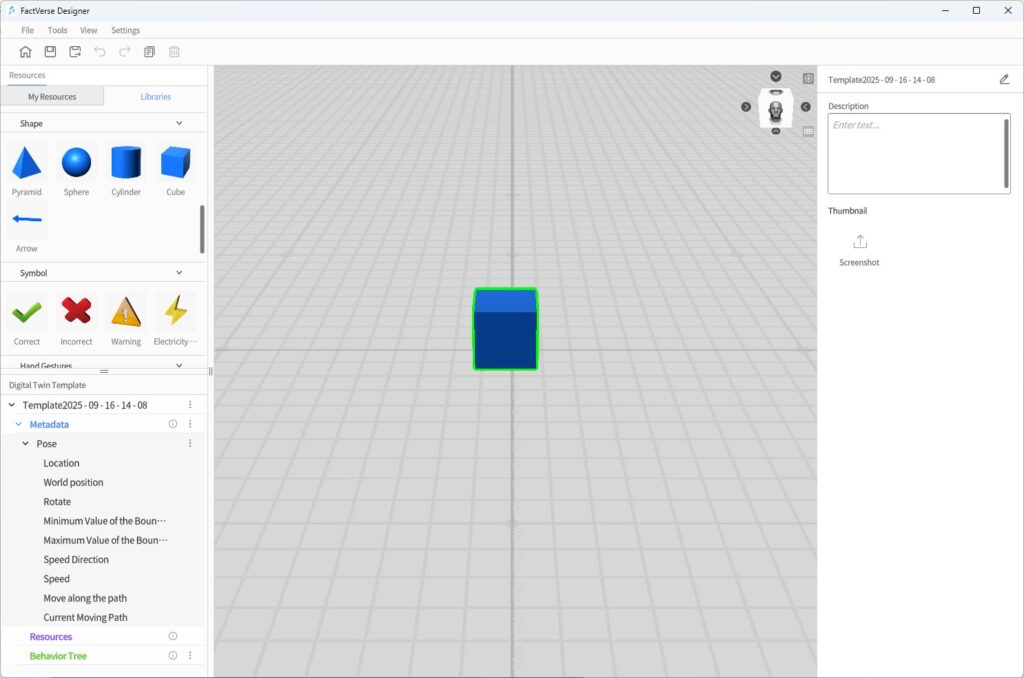Viewport: 1024px width, 678px height.
Task: Rotate view using the left arrow of view cube
Action: (x=746, y=107)
